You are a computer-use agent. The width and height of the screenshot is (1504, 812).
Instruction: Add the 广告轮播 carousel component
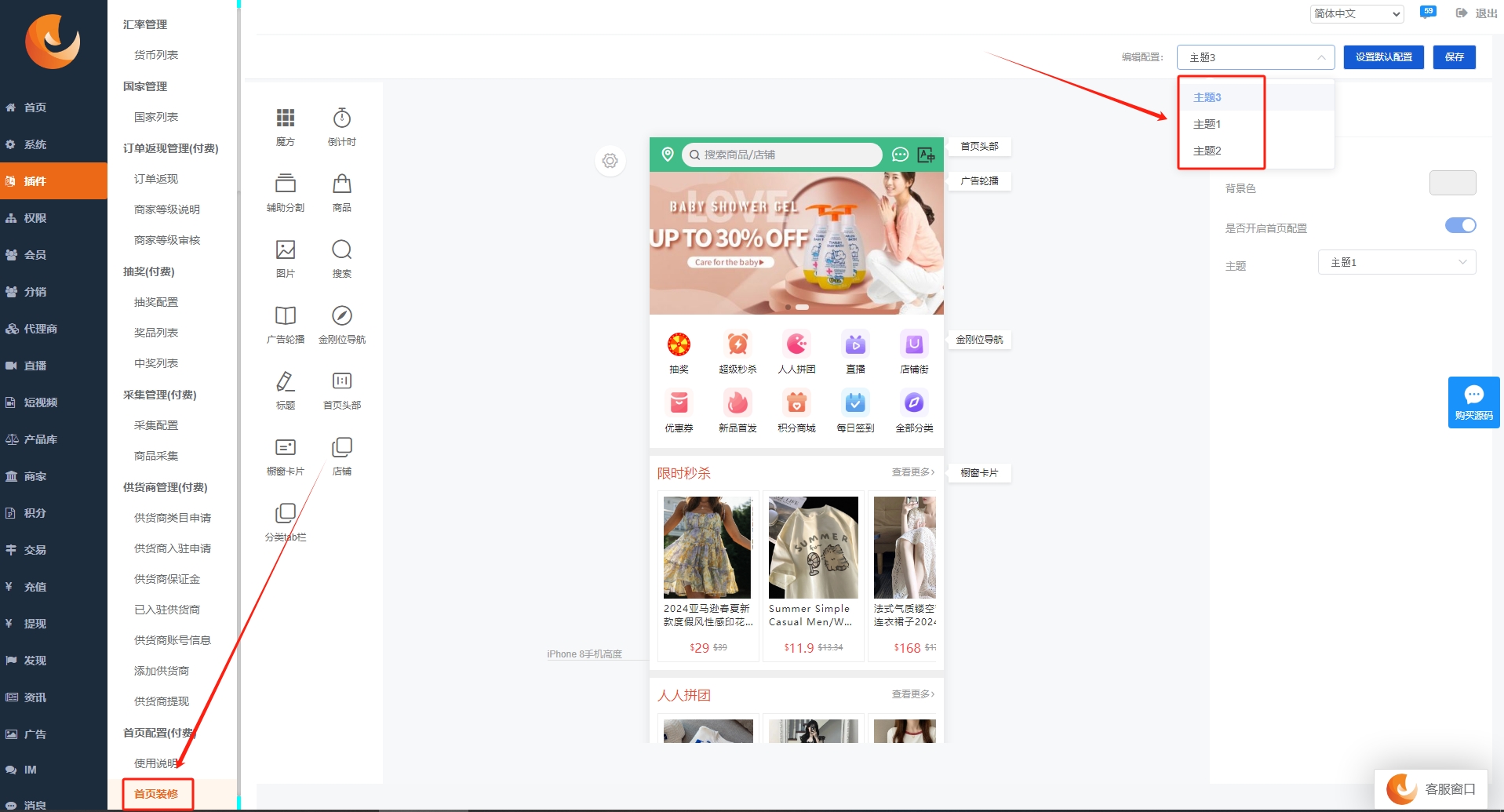coord(286,325)
